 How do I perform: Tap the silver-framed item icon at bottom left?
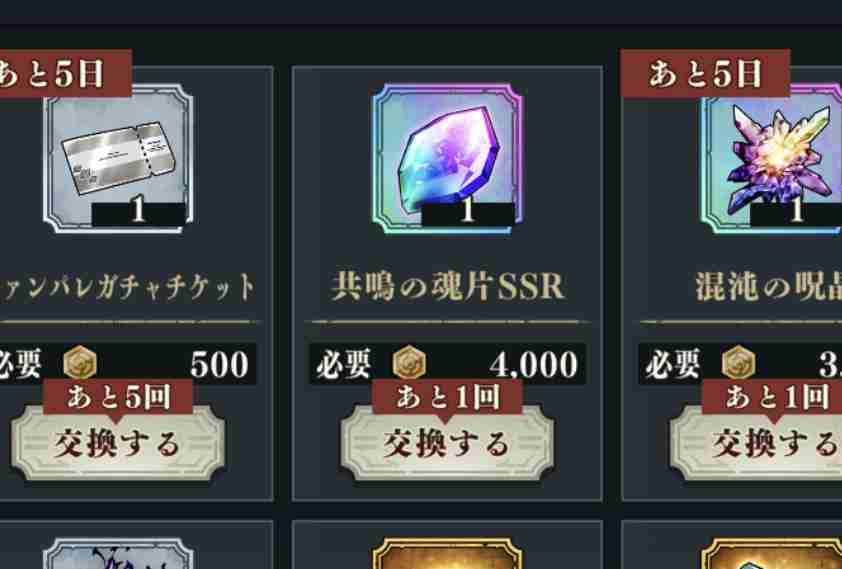[118, 553]
